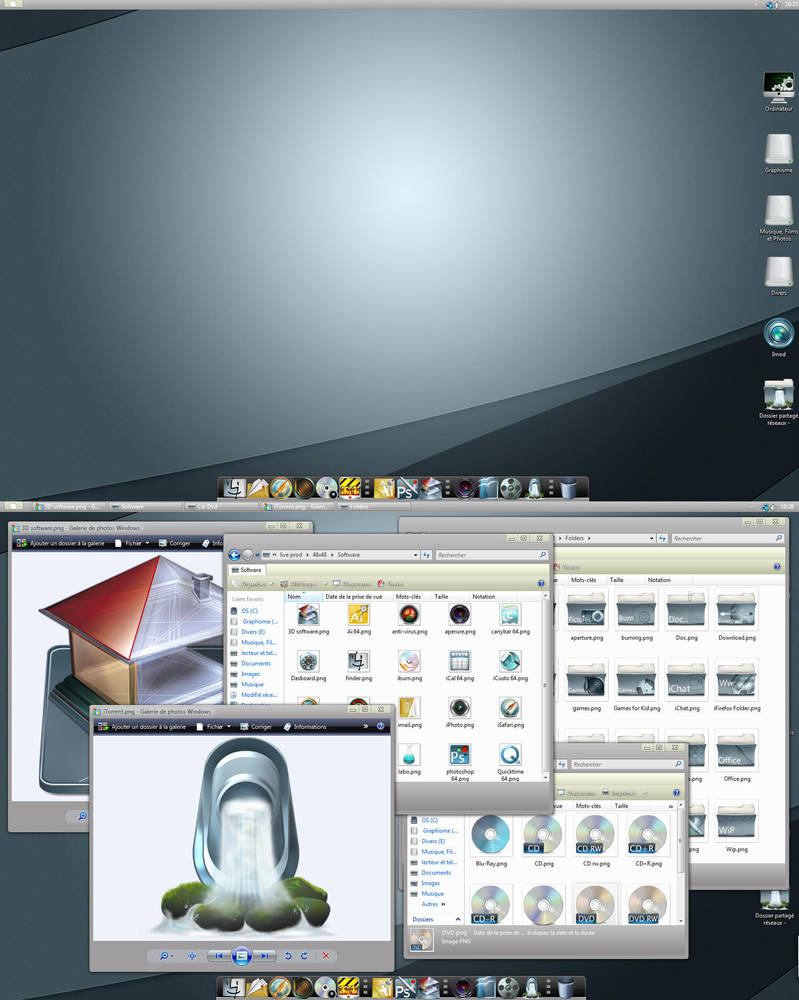This screenshot has height=1000, width=799.
Task: Switch to the Software taskbar button
Action: pyautogui.click(x=144, y=506)
